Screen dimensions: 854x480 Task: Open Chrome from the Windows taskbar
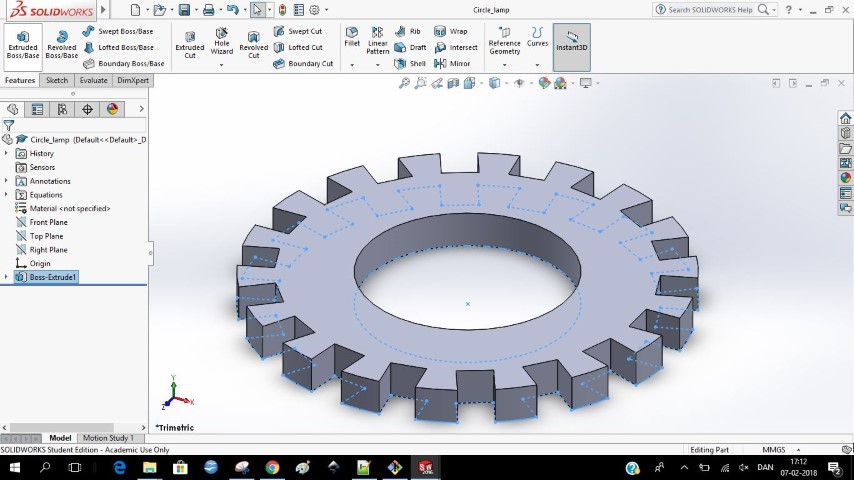(272, 467)
